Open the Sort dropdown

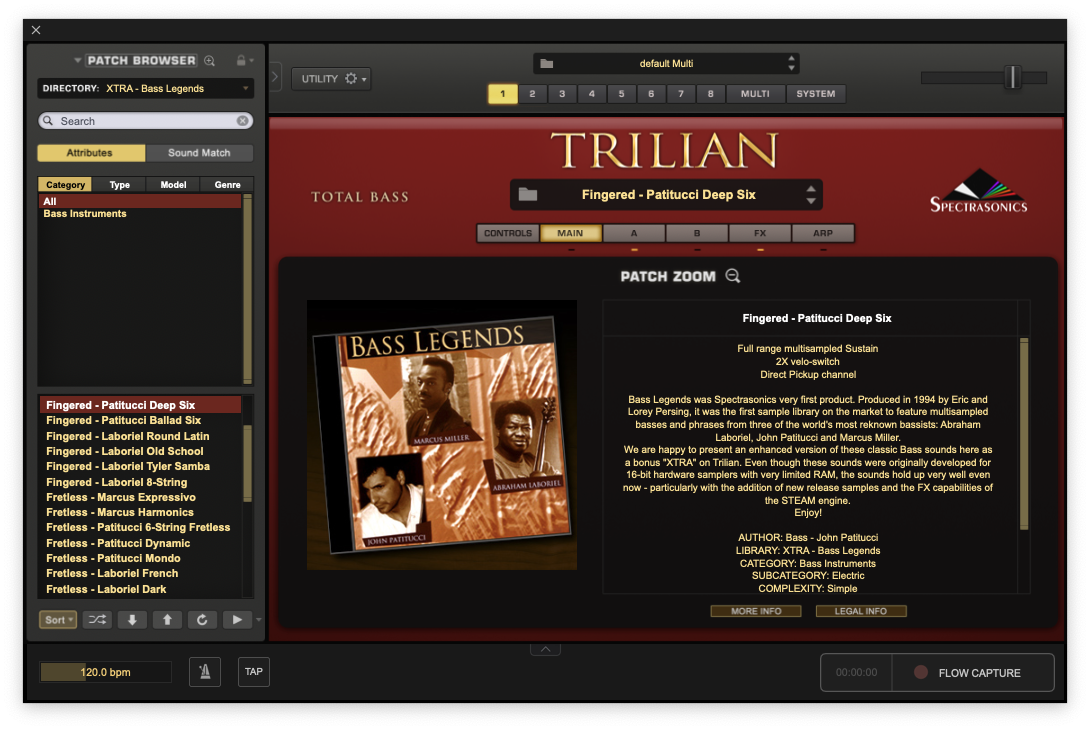coord(58,619)
